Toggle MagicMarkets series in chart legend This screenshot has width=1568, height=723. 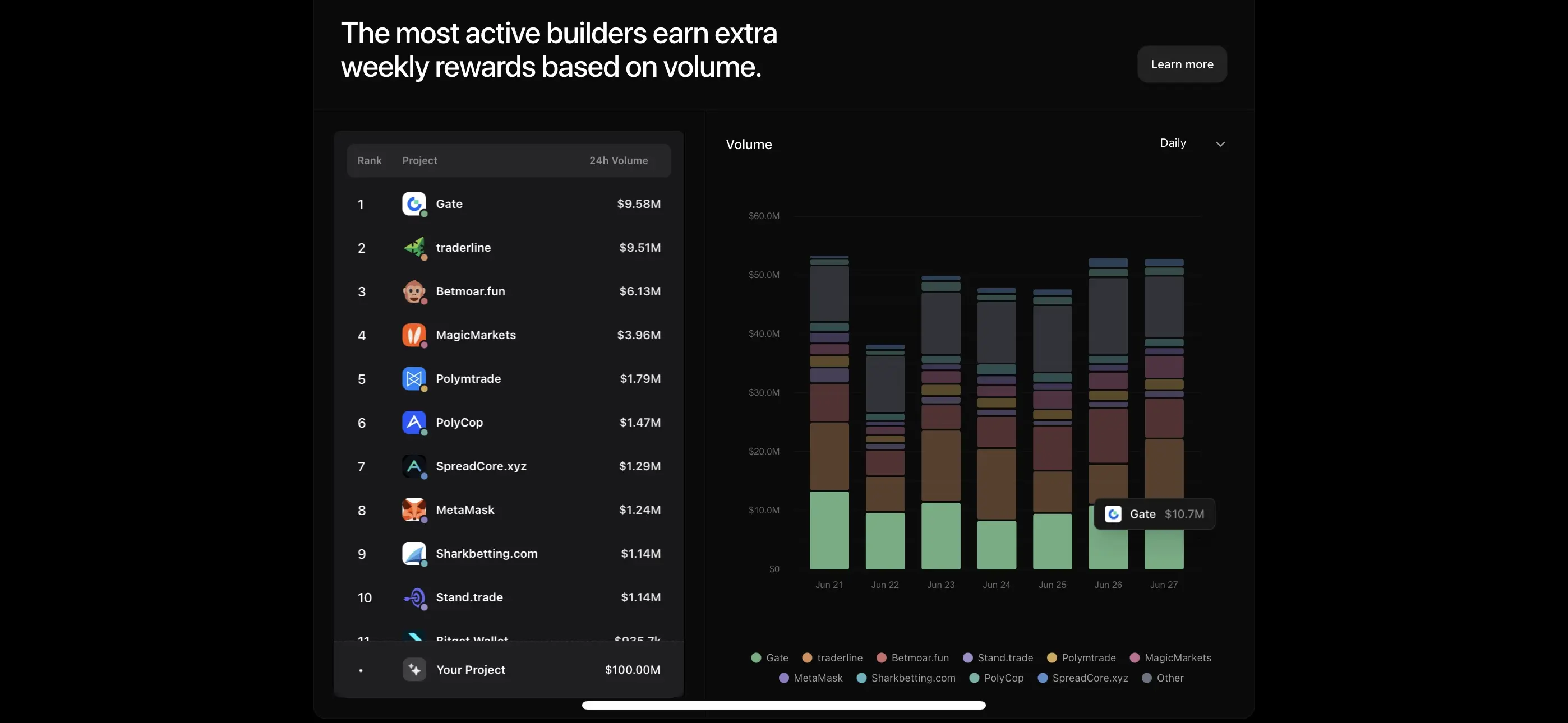click(x=1170, y=658)
